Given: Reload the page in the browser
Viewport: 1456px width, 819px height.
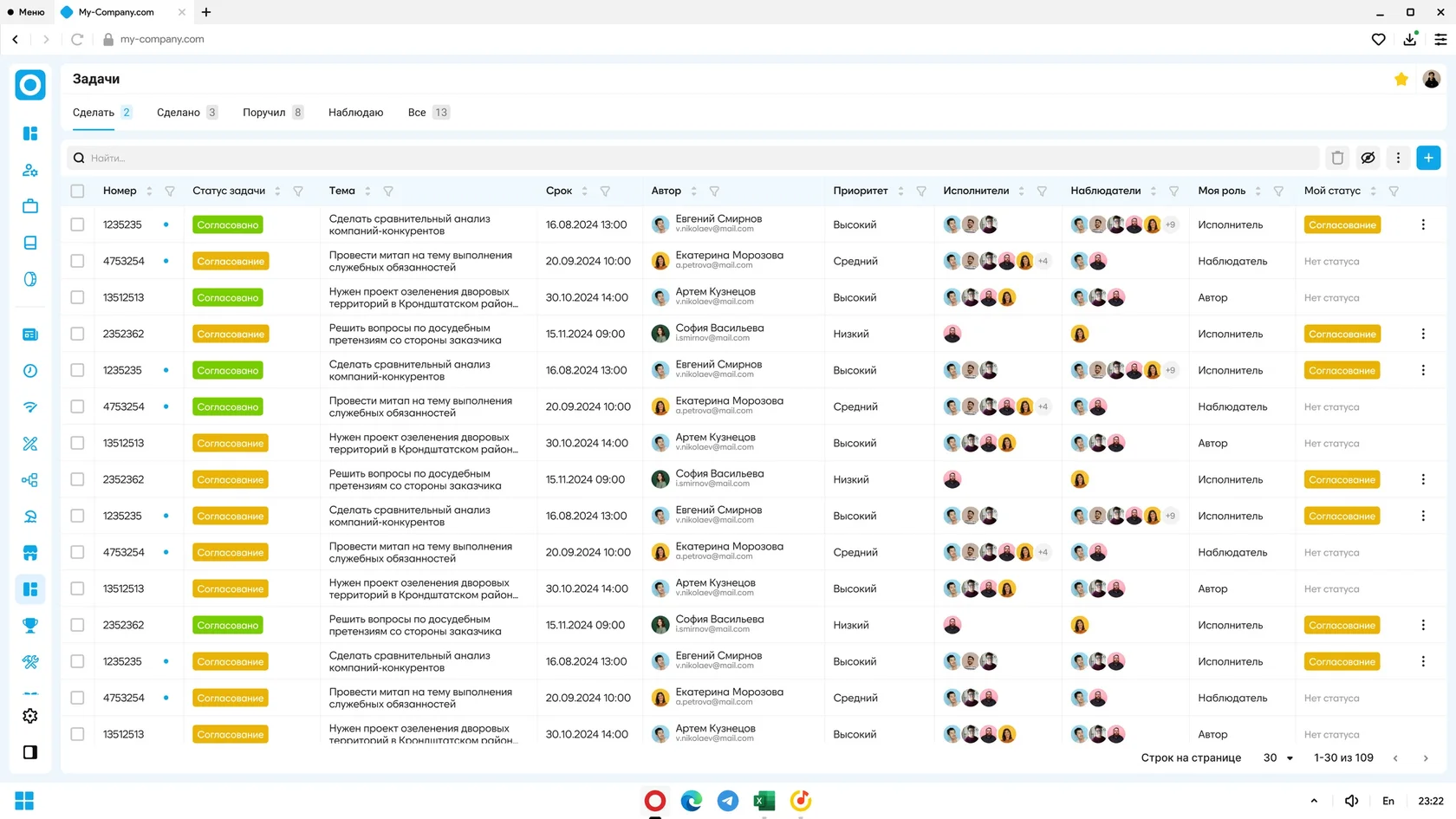Looking at the screenshot, I should 77,39.
